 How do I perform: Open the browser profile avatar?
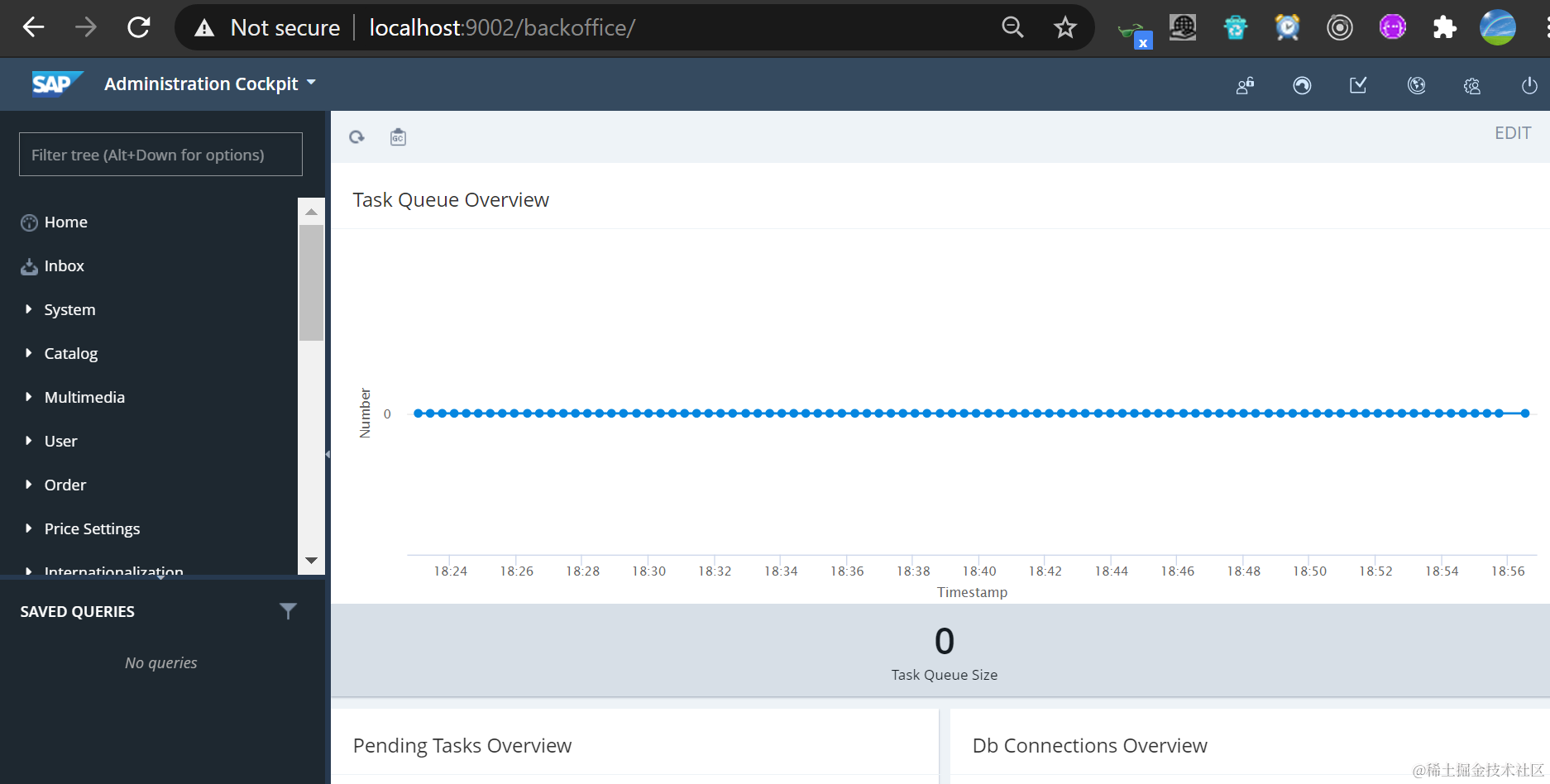coord(1498,27)
